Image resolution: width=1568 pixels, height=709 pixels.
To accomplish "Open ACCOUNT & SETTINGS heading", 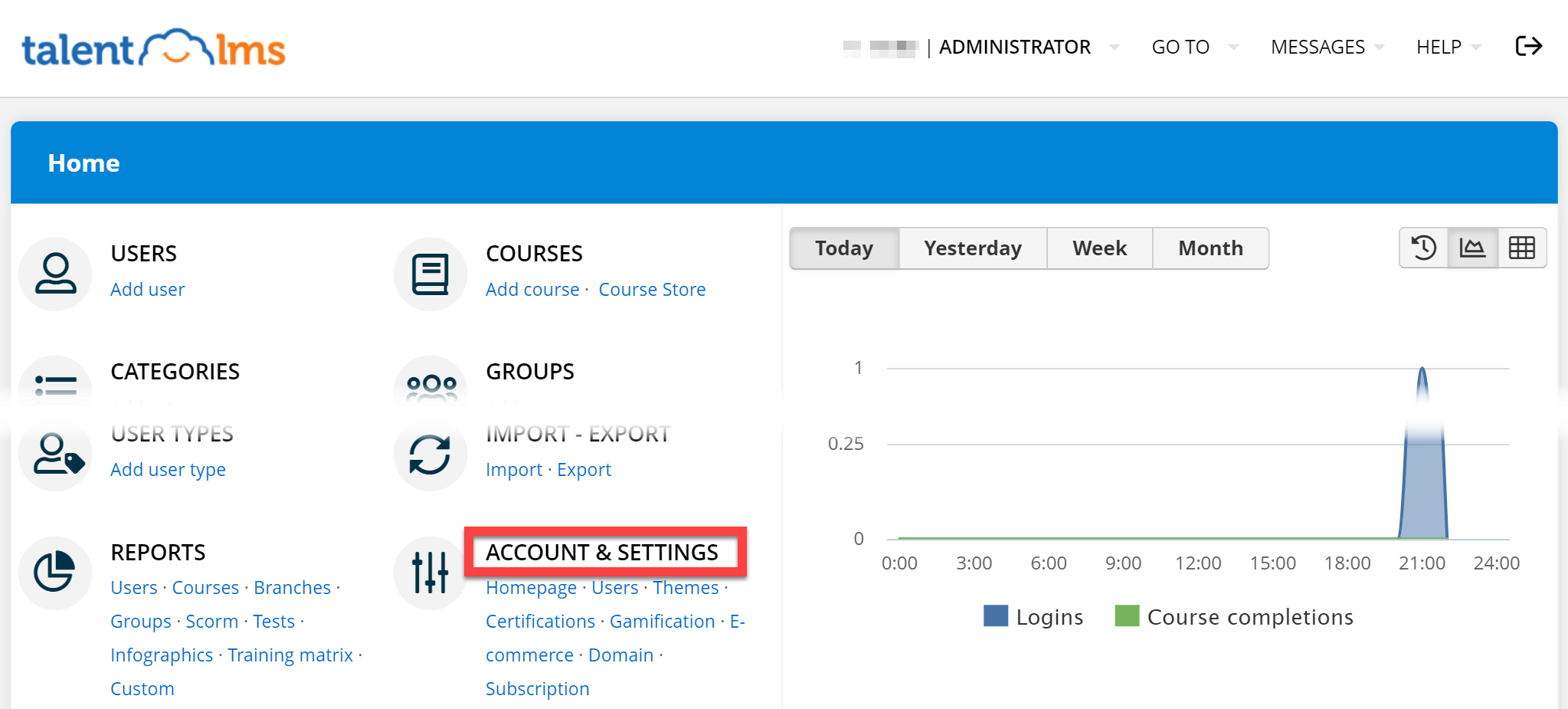I will [x=602, y=552].
